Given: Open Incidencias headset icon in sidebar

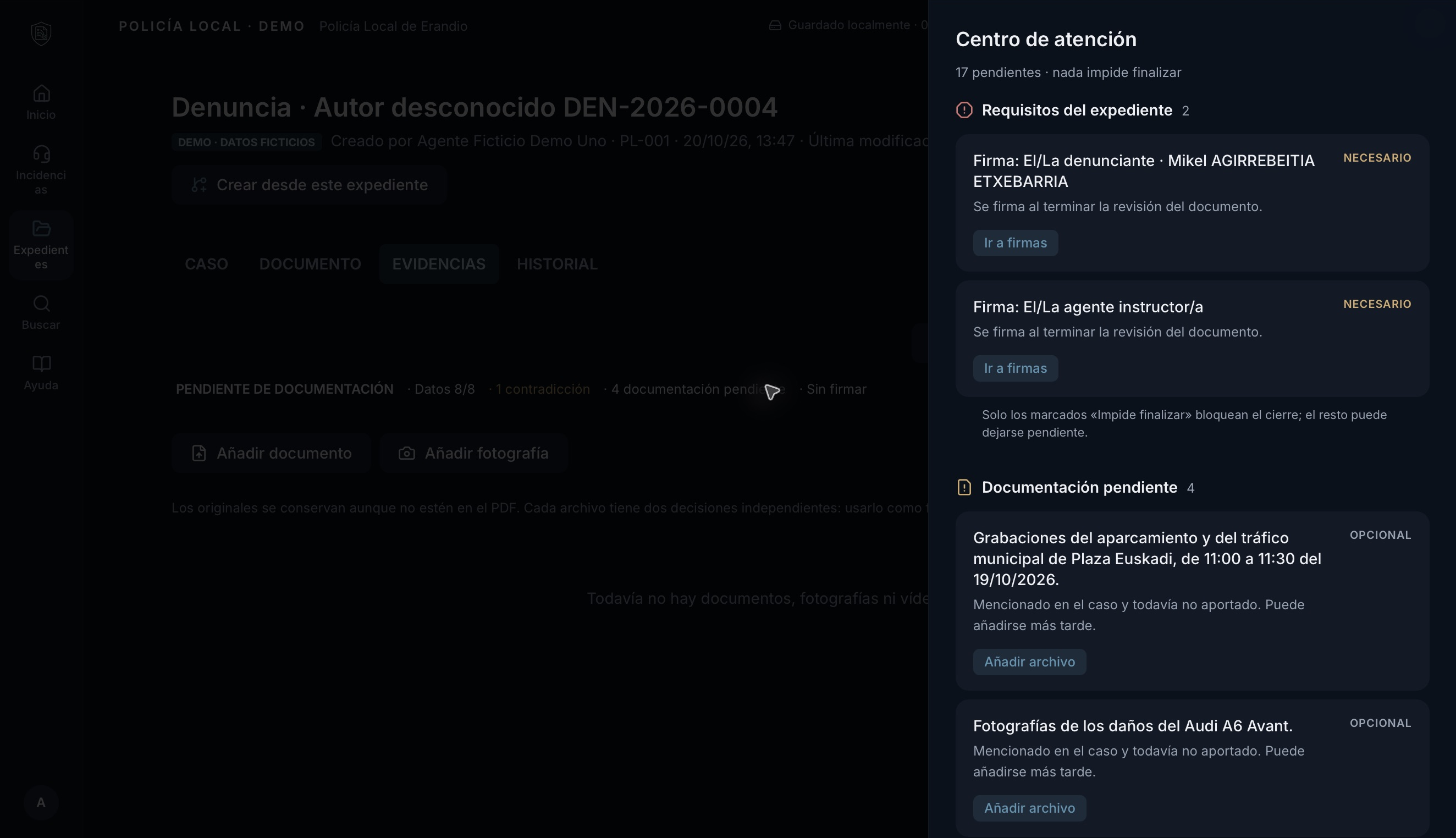Looking at the screenshot, I should click(41, 153).
